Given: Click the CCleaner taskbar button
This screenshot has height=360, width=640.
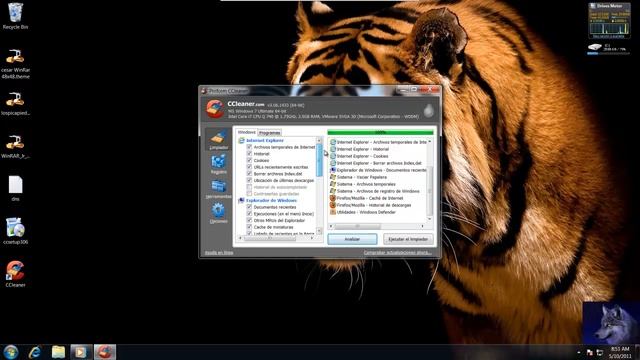Looking at the screenshot, I should pos(105,352).
